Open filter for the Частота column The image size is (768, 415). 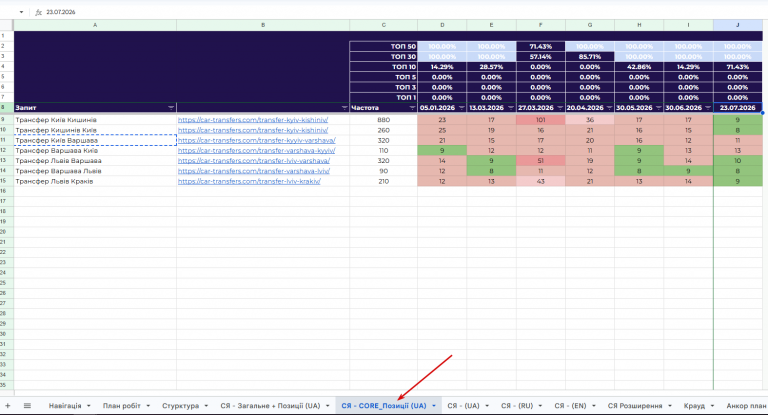click(x=412, y=108)
